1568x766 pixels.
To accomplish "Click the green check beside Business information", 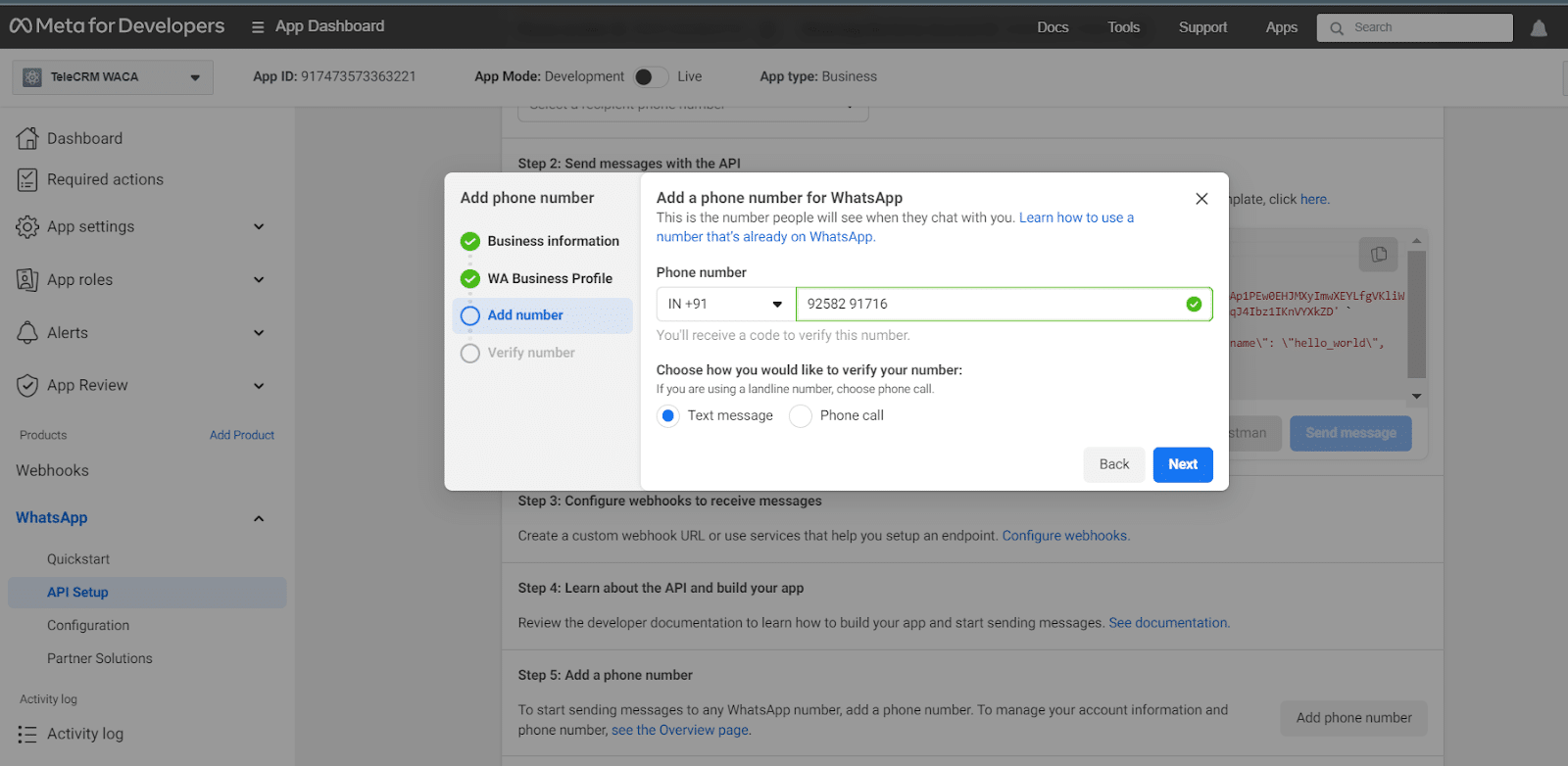I will point(470,241).
